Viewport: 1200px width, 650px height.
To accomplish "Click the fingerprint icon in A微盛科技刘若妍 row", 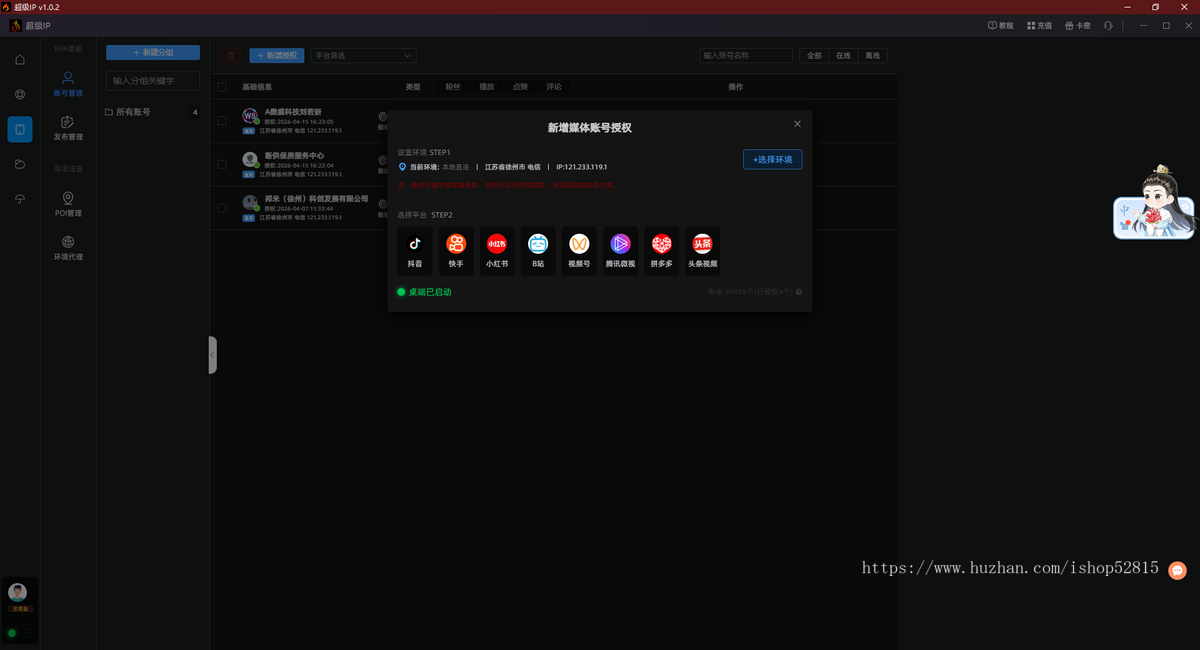I will click(383, 117).
